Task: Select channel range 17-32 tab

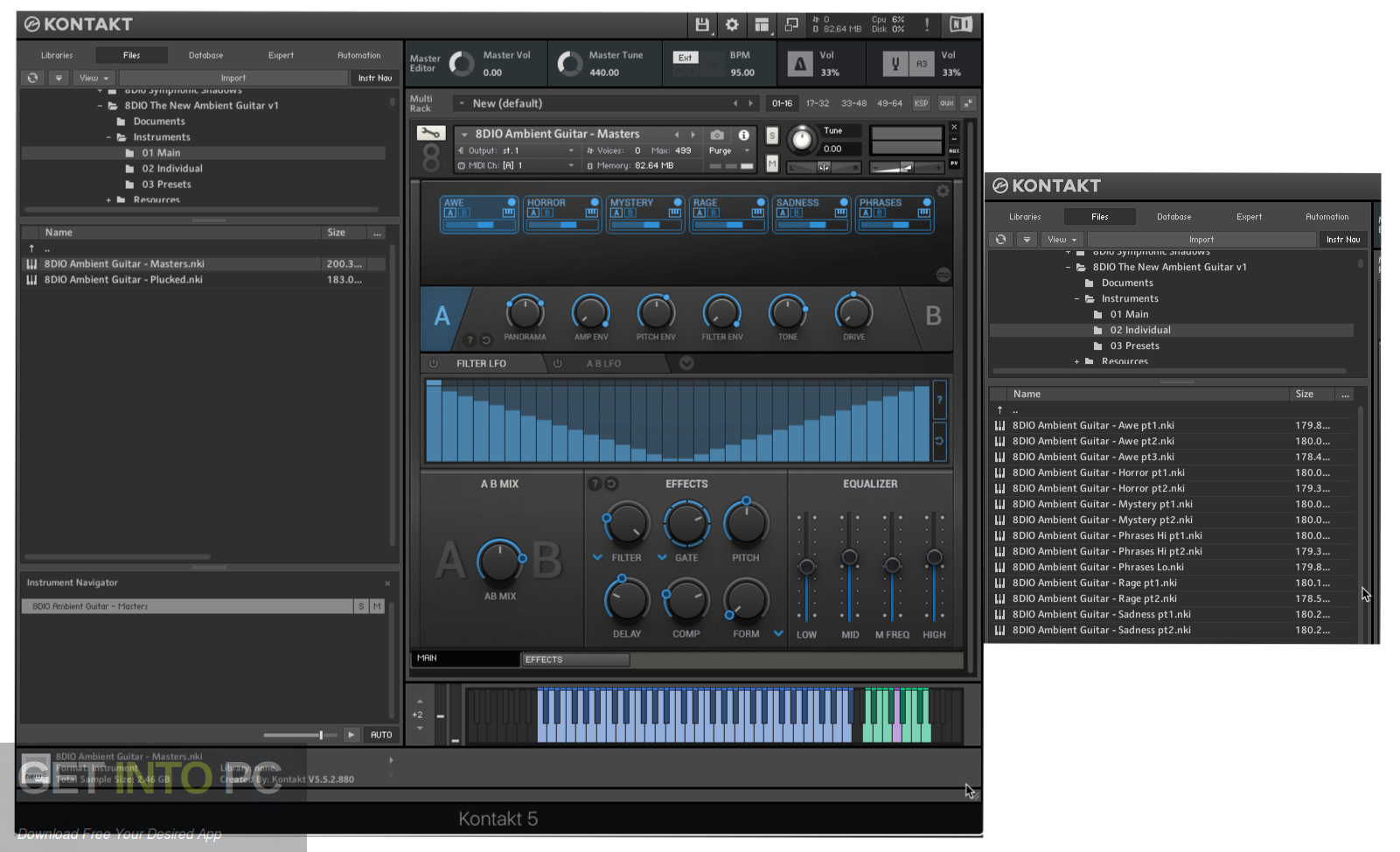Action: [818, 103]
